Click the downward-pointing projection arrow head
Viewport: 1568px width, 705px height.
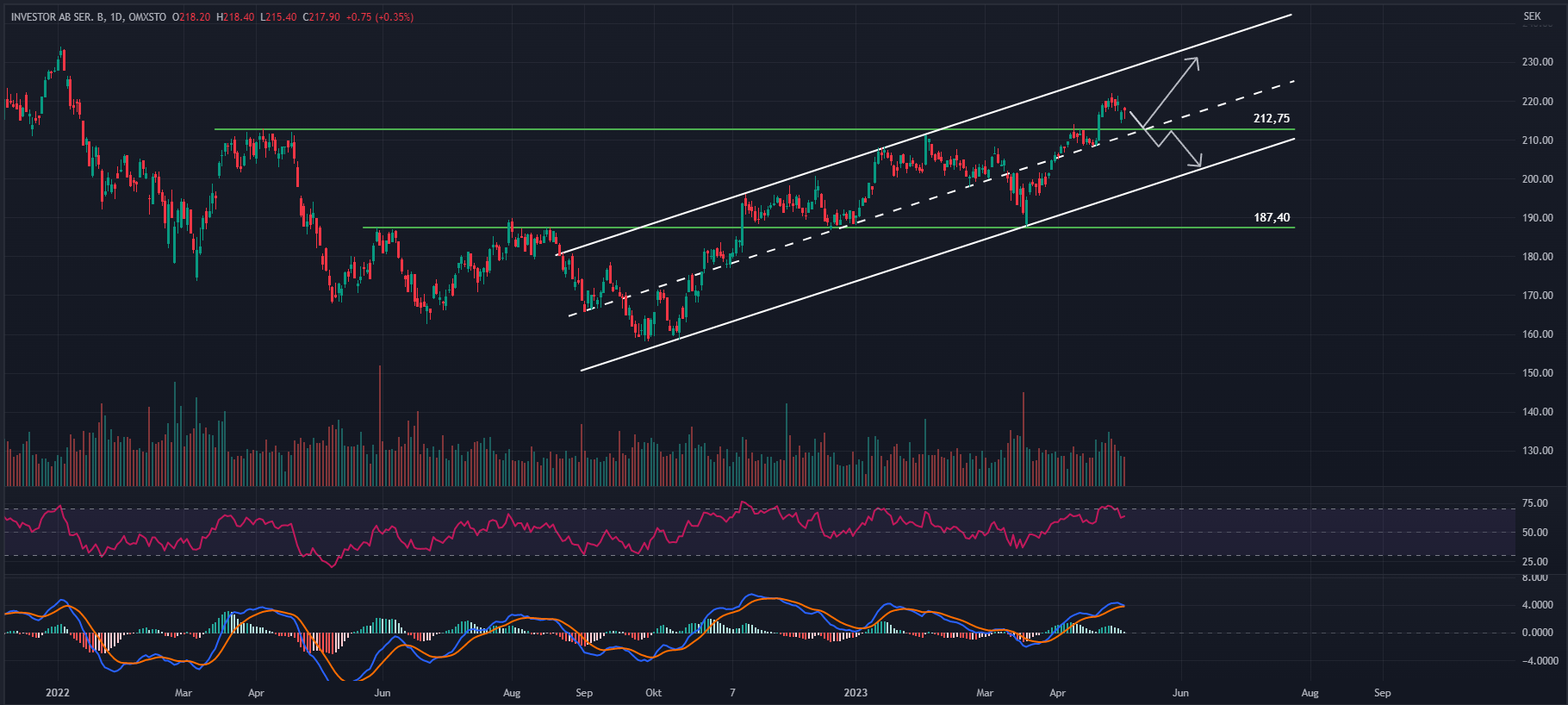pyautogui.click(x=1198, y=164)
